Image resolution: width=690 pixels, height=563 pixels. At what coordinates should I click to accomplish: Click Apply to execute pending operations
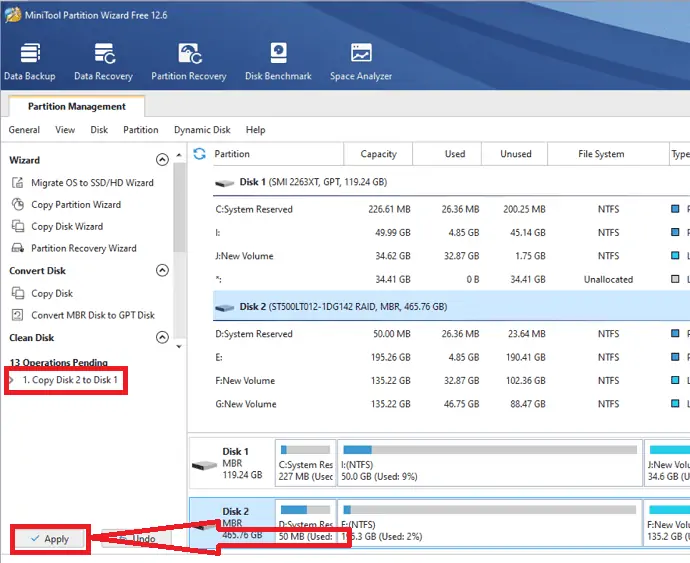(50, 539)
